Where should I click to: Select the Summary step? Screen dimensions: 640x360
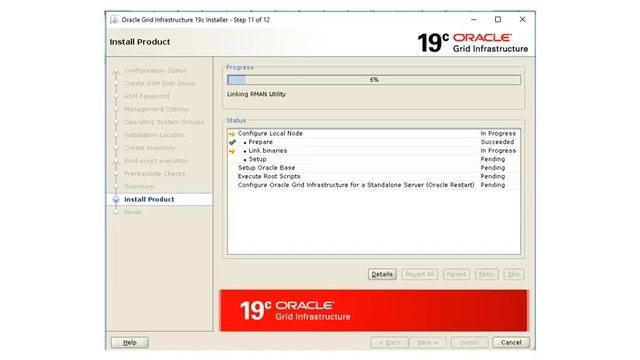(x=139, y=187)
